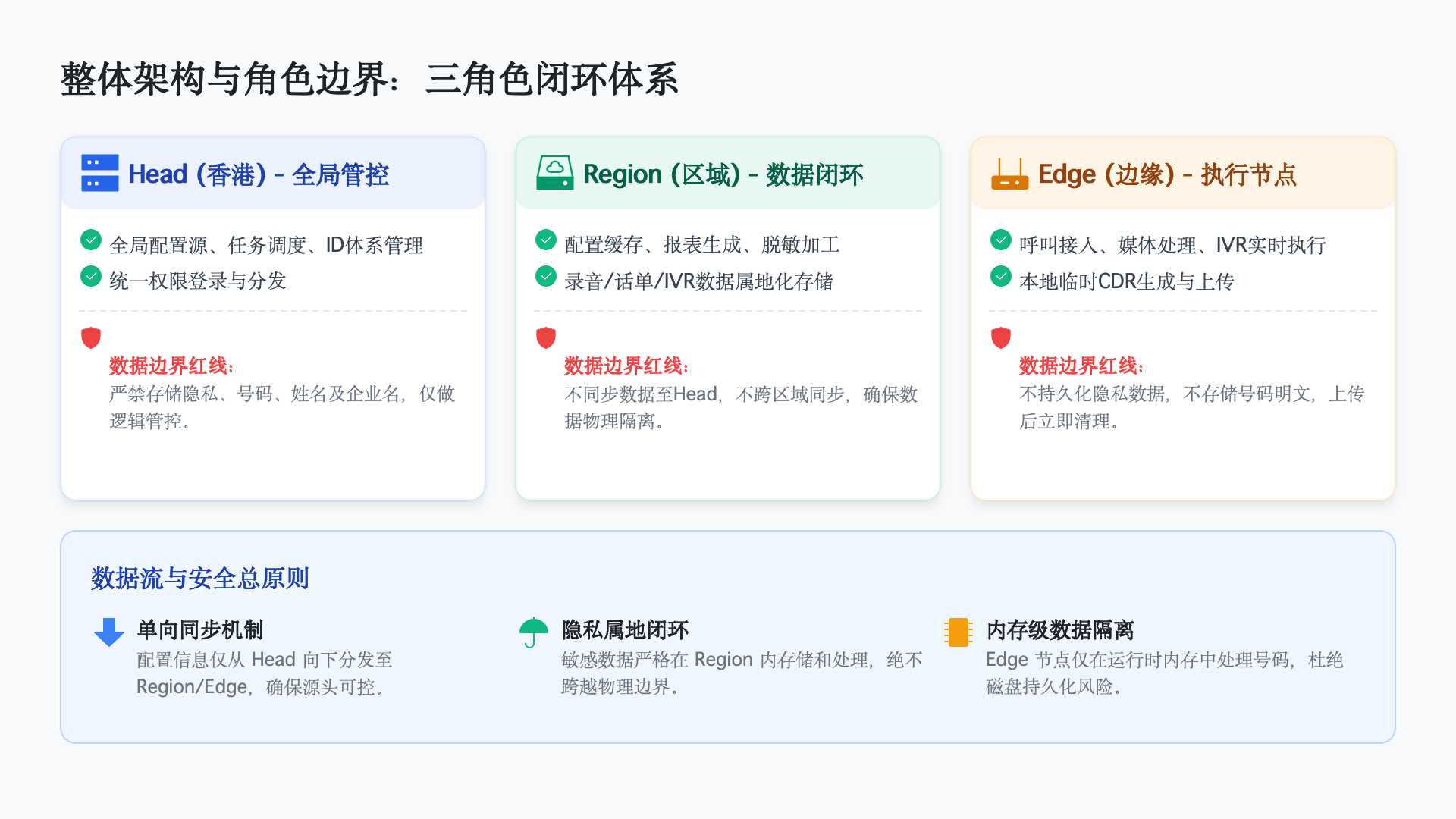Viewport: 1456px width, 819px height.
Task: Click the orange chip icon beside 内存级数据隔离
Action: pos(957,630)
